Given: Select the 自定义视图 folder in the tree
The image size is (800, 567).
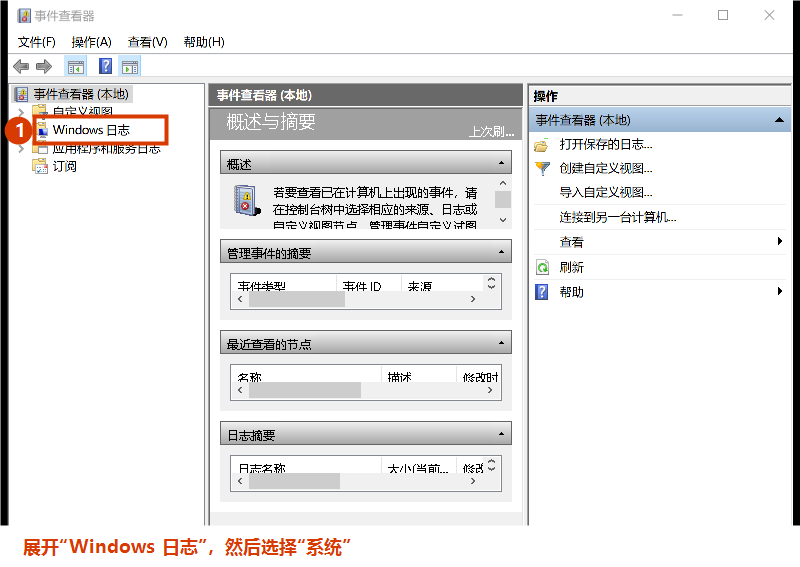Looking at the screenshot, I should [83, 111].
